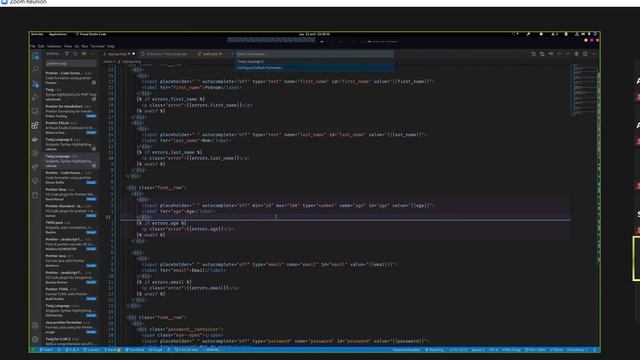Open manage gear for the Twig extension
640x360 pixels.
coord(94,99)
